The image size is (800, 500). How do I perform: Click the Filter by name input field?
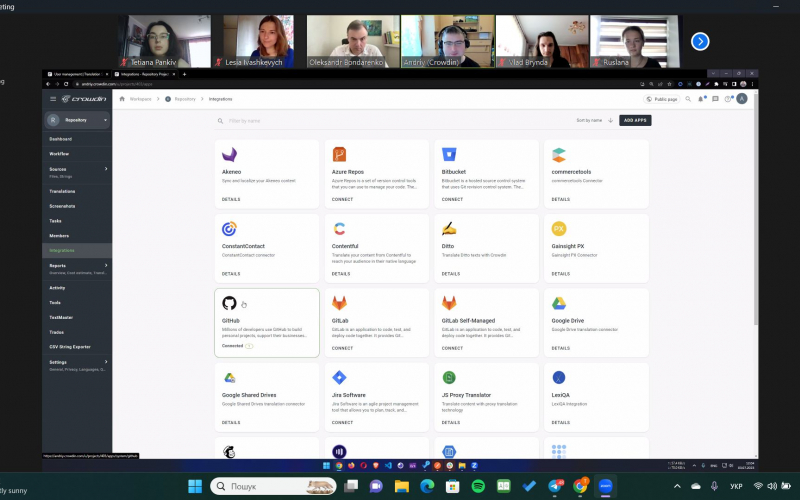pos(393,121)
